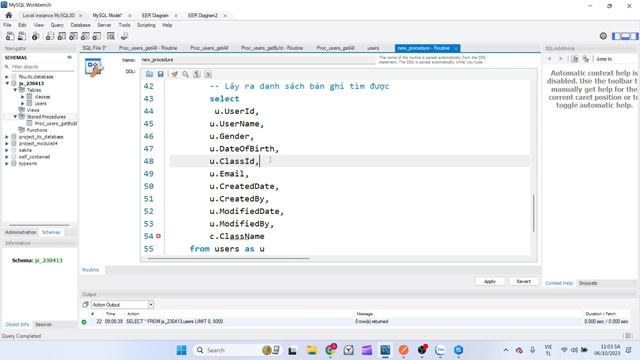Click the search table data toolbar icon
This screenshot has height=360, width=640.
pos(111,36)
